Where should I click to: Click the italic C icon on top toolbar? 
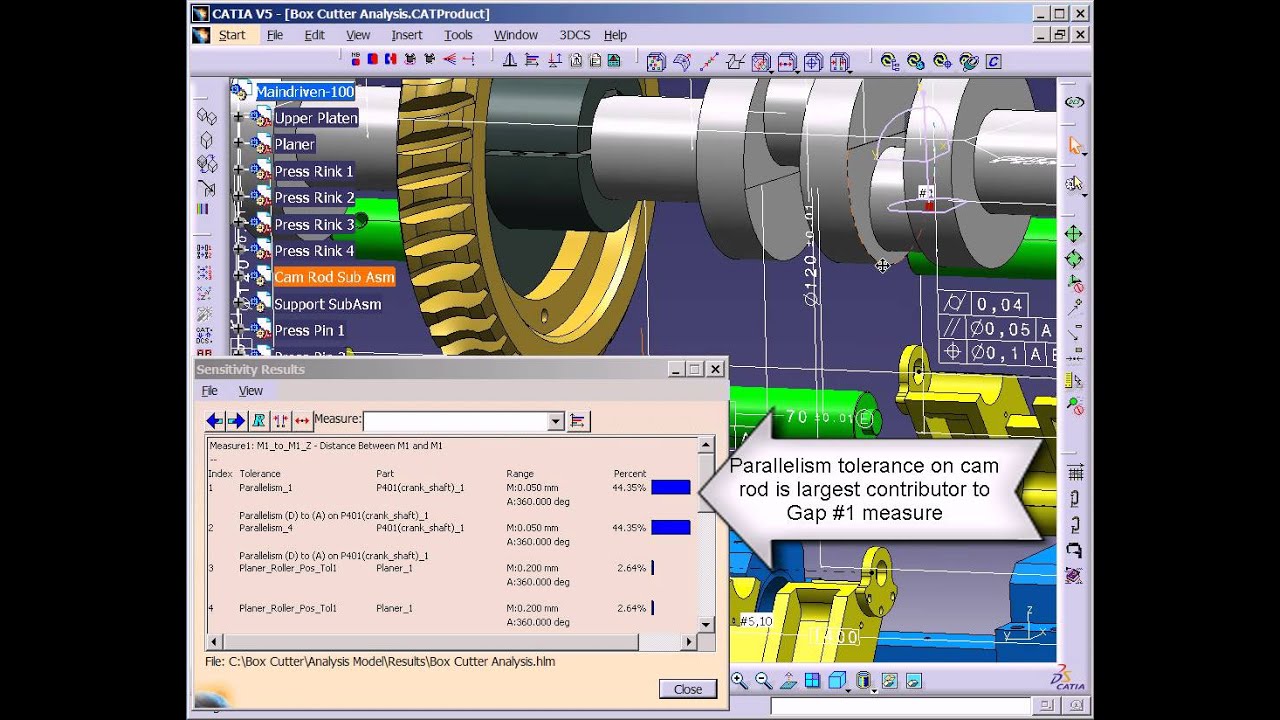tap(993, 61)
